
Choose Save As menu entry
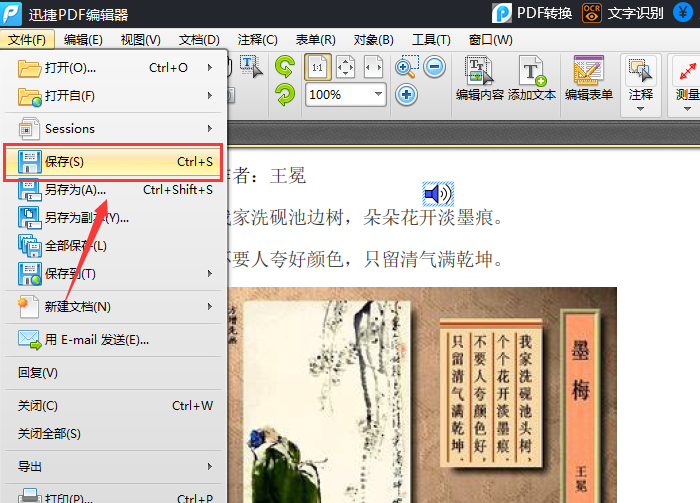point(113,190)
